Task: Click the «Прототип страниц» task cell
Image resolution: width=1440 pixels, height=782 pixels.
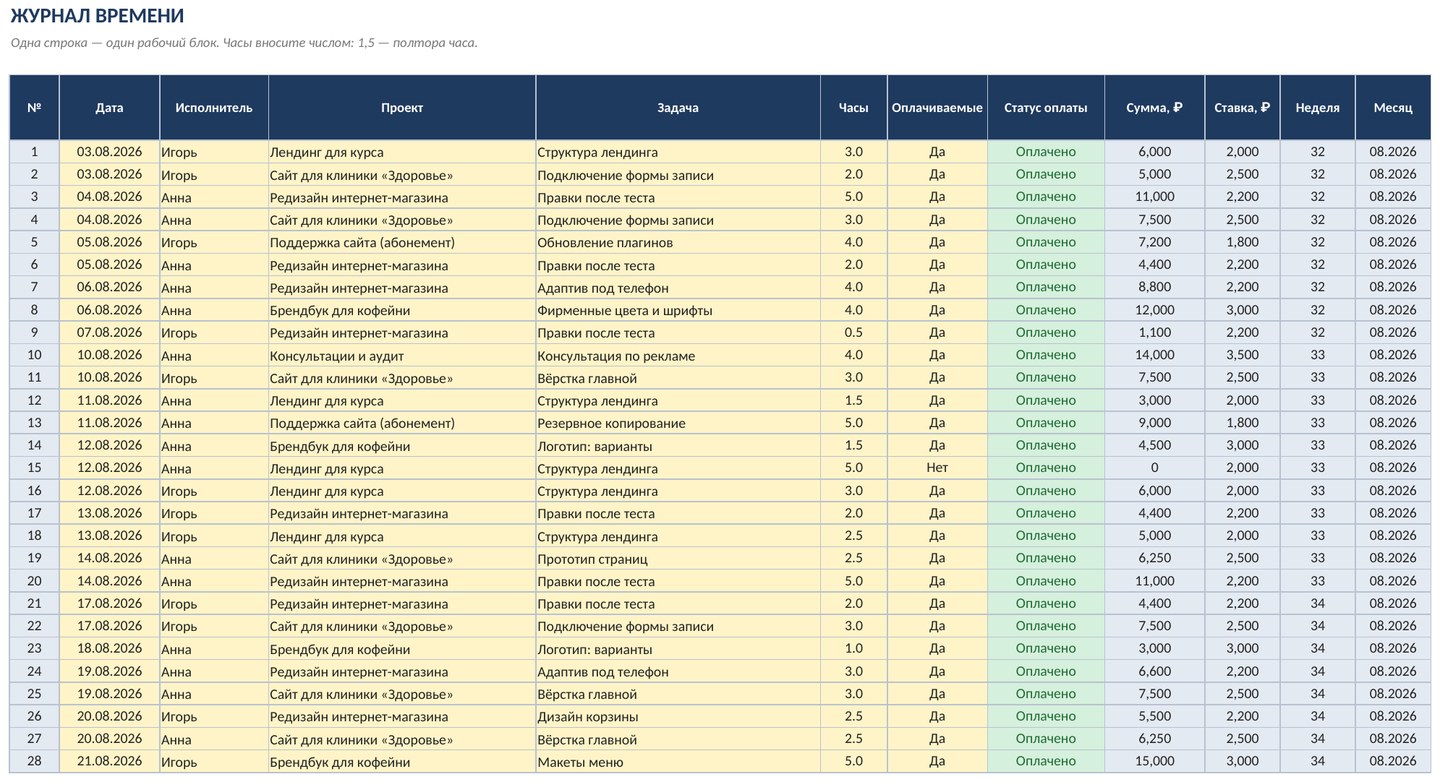Action: click(x=678, y=558)
